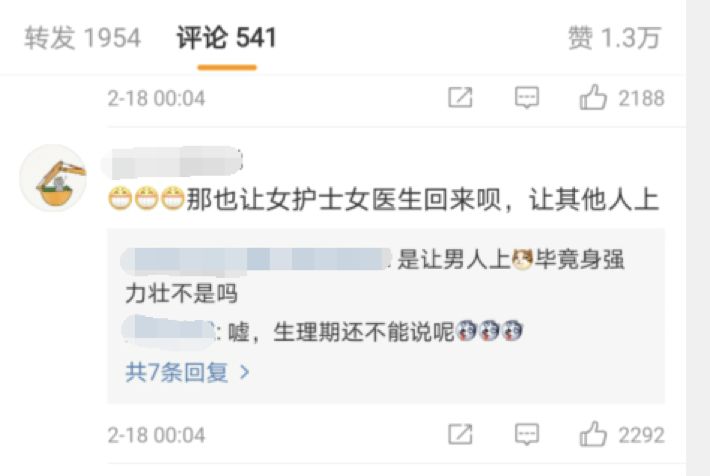Like the comment with 2188 likes
Image resolution: width=710 pixels, height=476 pixels.
593,97
